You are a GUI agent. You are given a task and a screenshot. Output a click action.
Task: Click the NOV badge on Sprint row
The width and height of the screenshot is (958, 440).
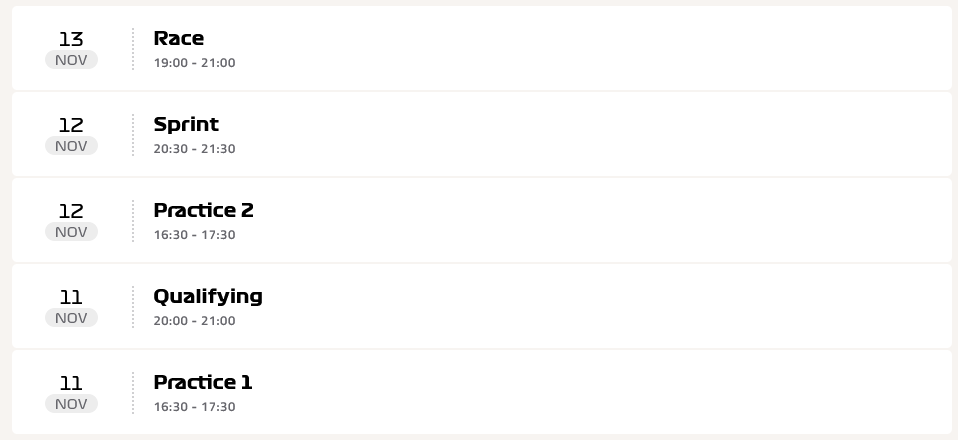click(71, 146)
